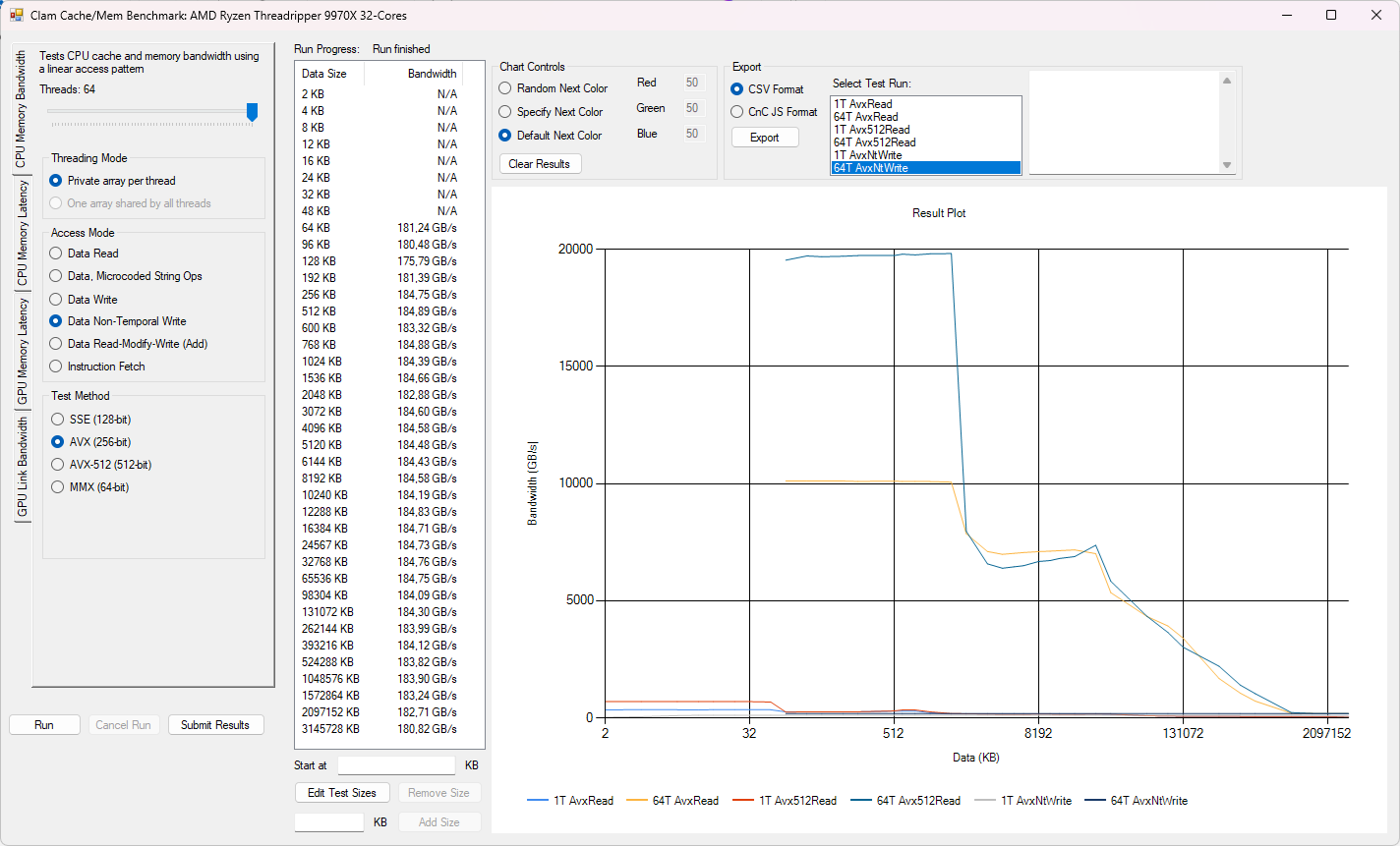
Task: Click the 3145728 KB result row
Action: click(x=379, y=729)
